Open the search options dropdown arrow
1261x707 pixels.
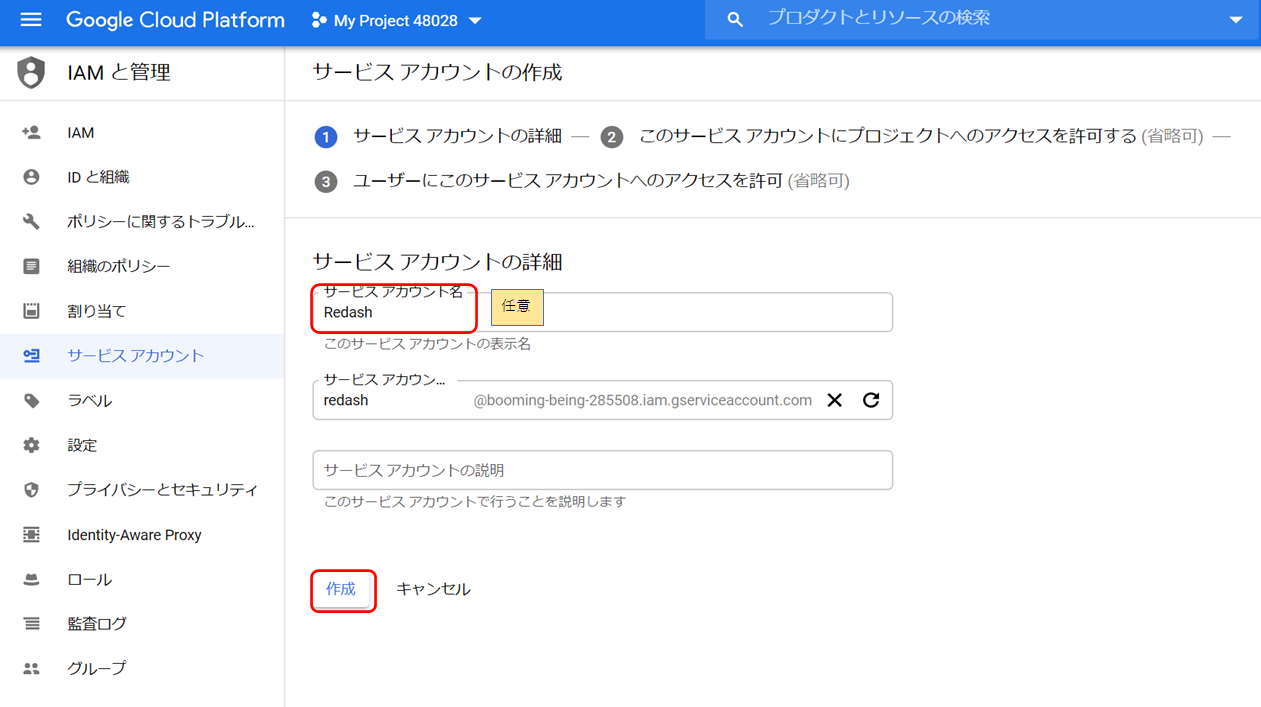coord(1236,19)
